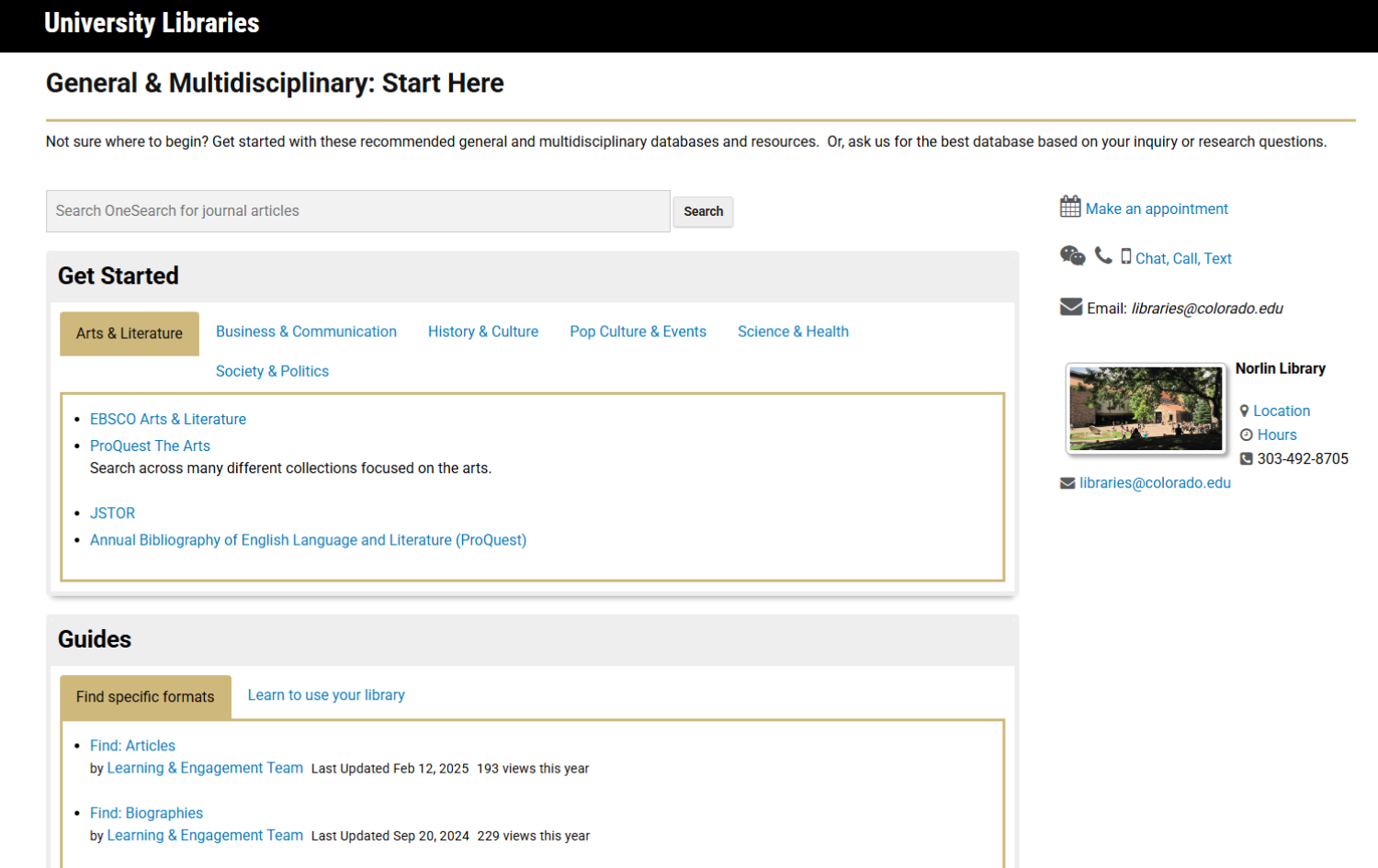Open the Find: Biographies guide
Image resolution: width=1378 pixels, height=868 pixels.
pyautogui.click(x=146, y=813)
